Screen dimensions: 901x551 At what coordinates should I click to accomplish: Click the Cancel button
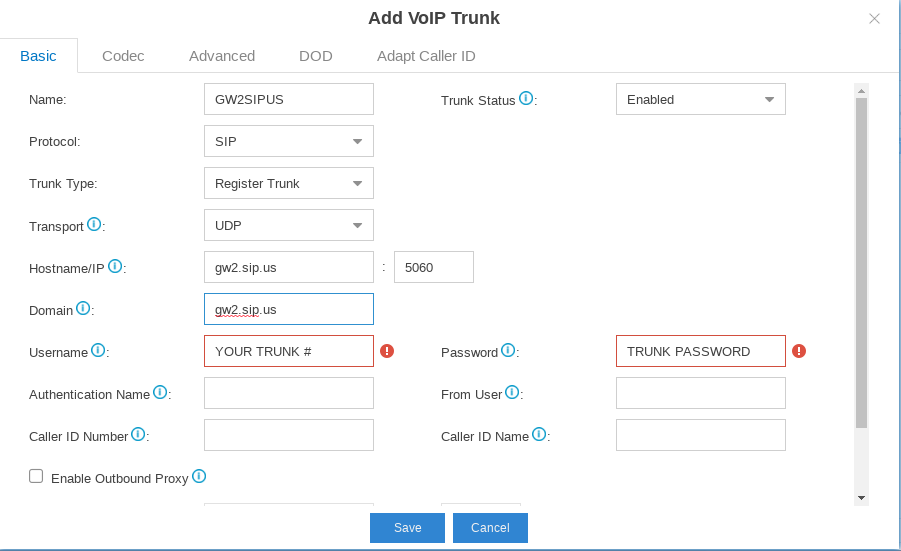click(x=490, y=527)
